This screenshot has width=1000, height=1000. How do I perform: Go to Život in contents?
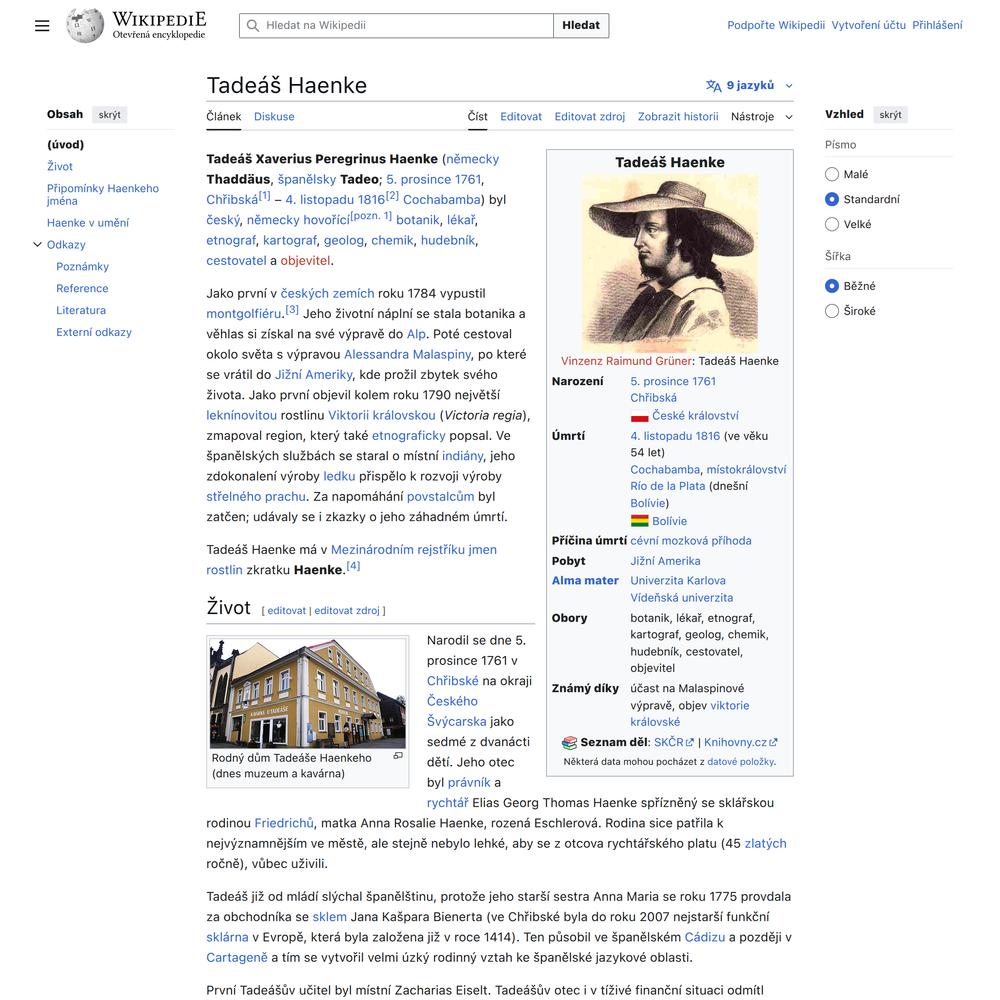[x=60, y=166]
